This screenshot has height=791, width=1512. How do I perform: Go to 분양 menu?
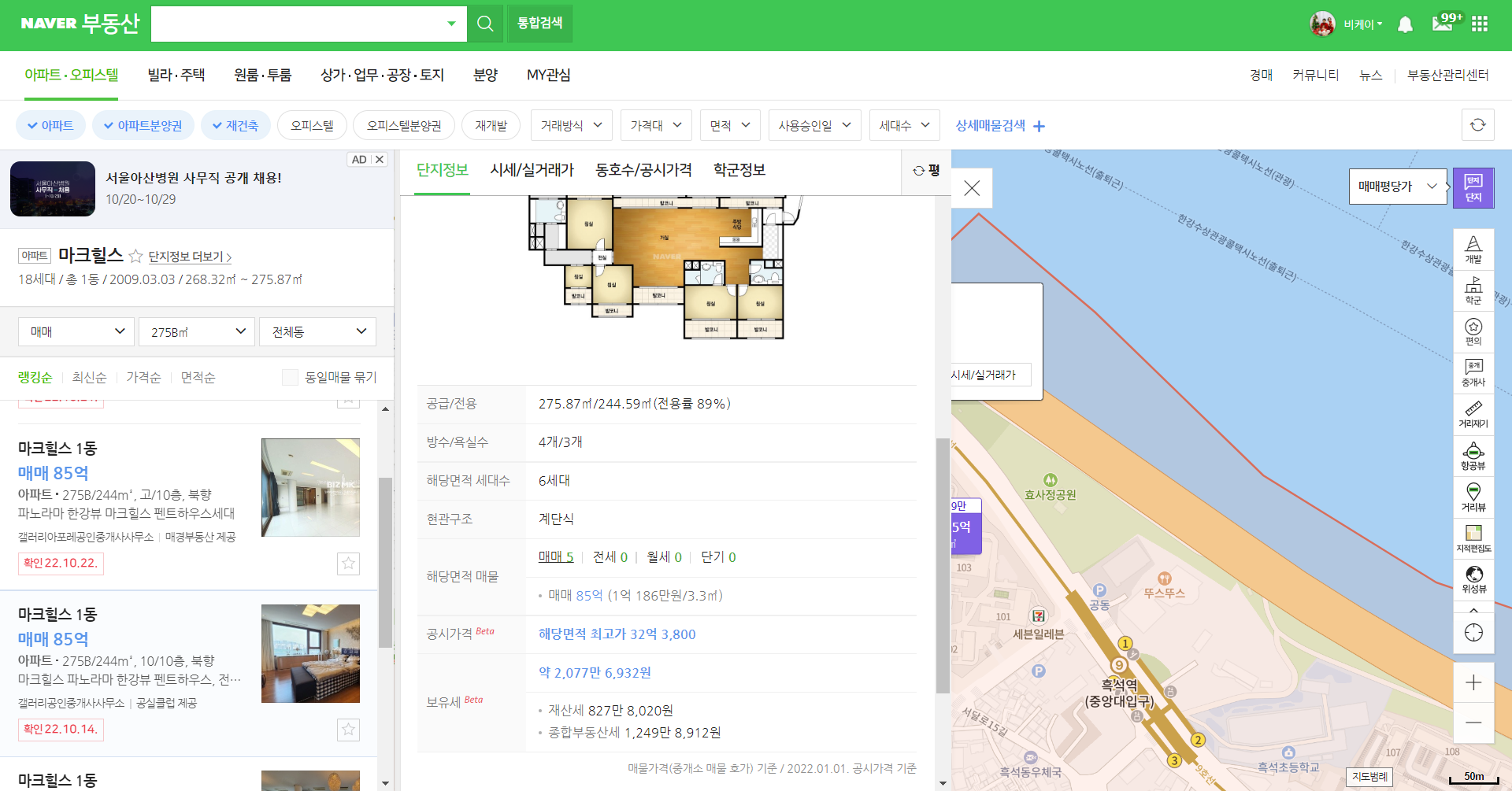(x=485, y=75)
